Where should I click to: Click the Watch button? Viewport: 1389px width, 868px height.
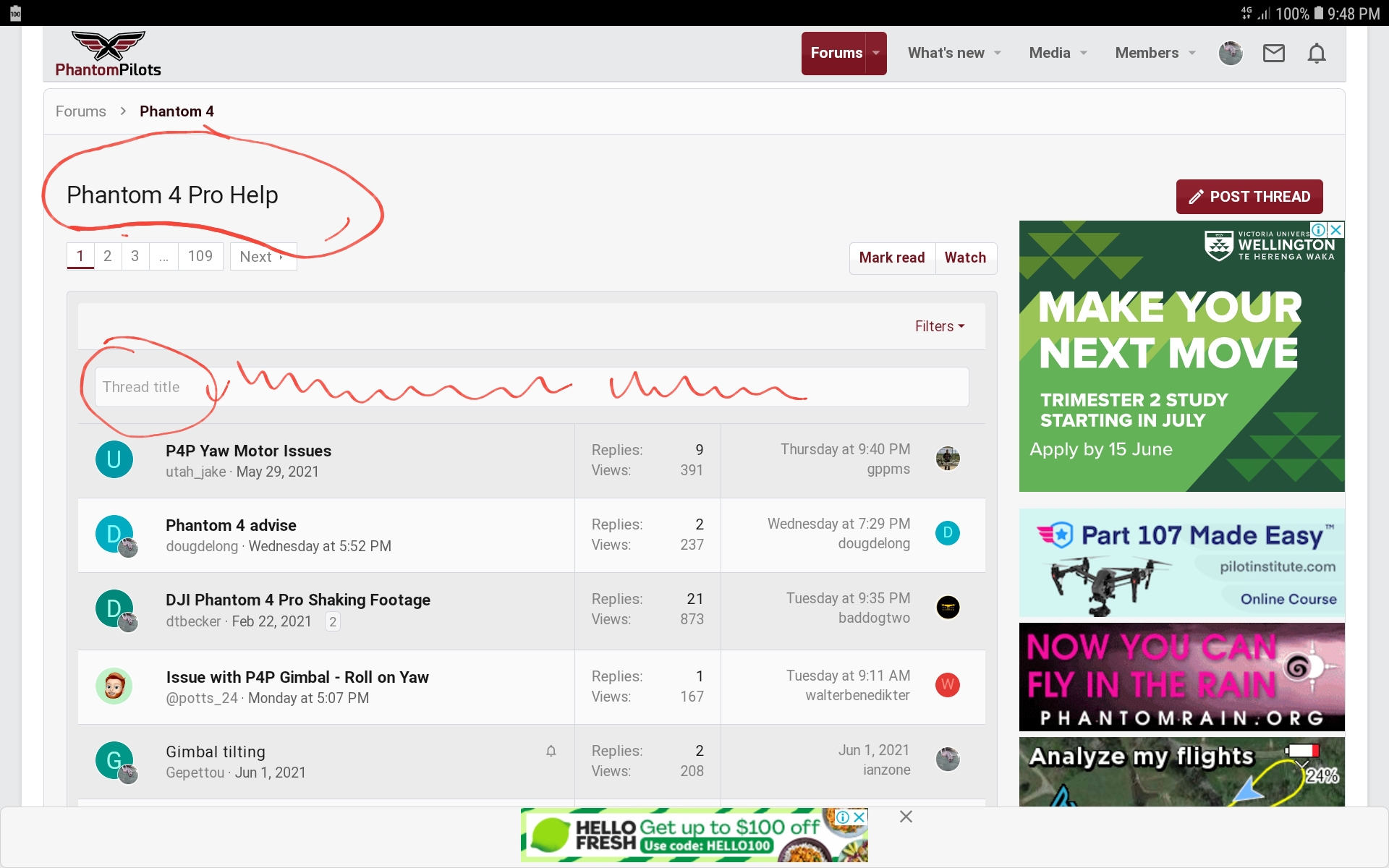coord(965,258)
